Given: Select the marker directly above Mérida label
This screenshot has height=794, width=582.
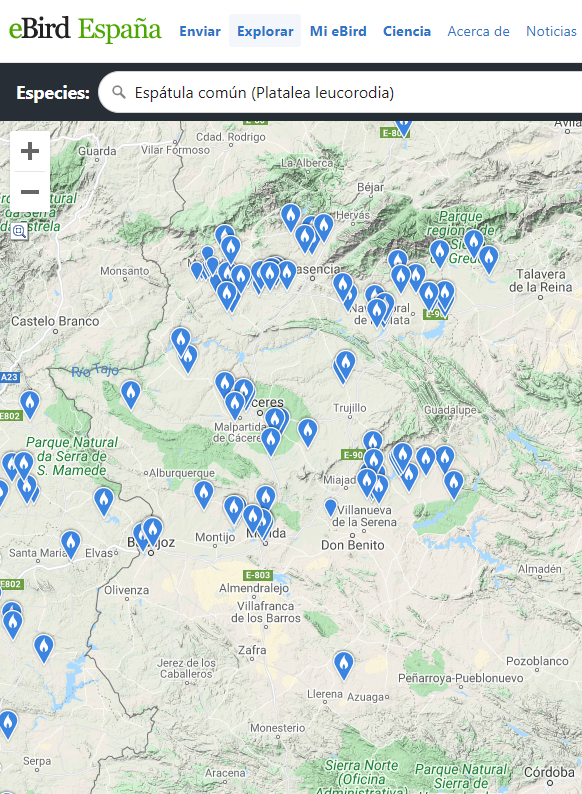Looking at the screenshot, I should coord(265,499).
